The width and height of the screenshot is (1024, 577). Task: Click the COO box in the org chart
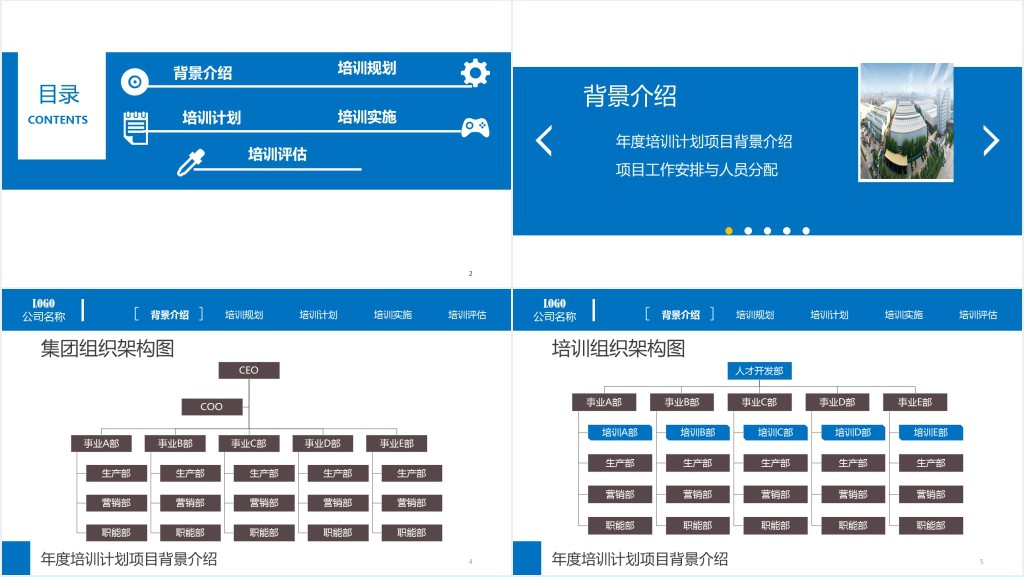pyautogui.click(x=212, y=407)
